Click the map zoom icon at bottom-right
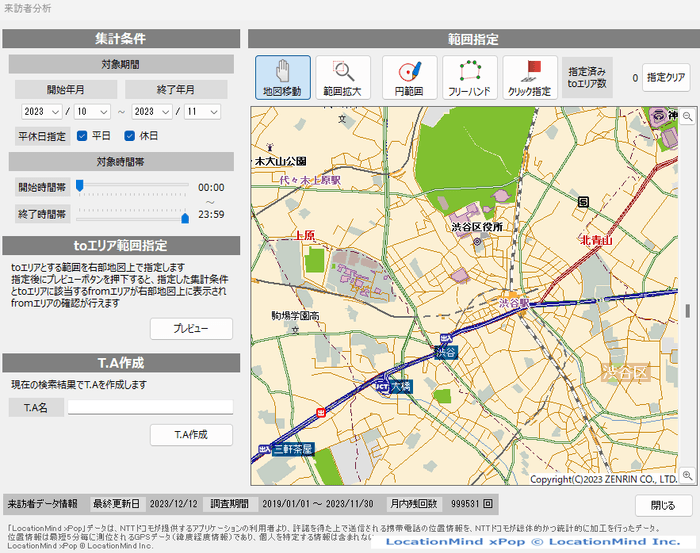Screen dimensions: 700x553 (x=687, y=475)
